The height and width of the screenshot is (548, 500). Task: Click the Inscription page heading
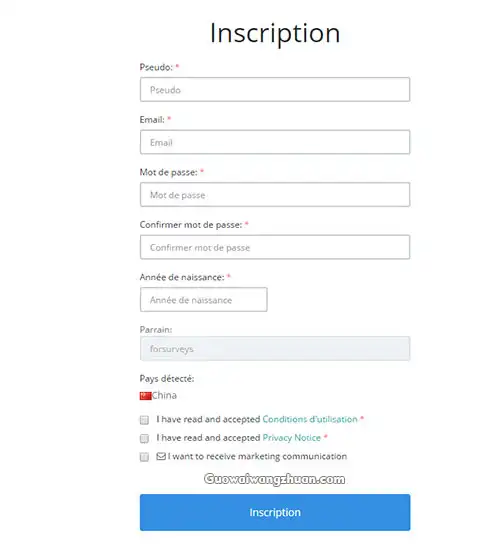pyautogui.click(x=275, y=33)
